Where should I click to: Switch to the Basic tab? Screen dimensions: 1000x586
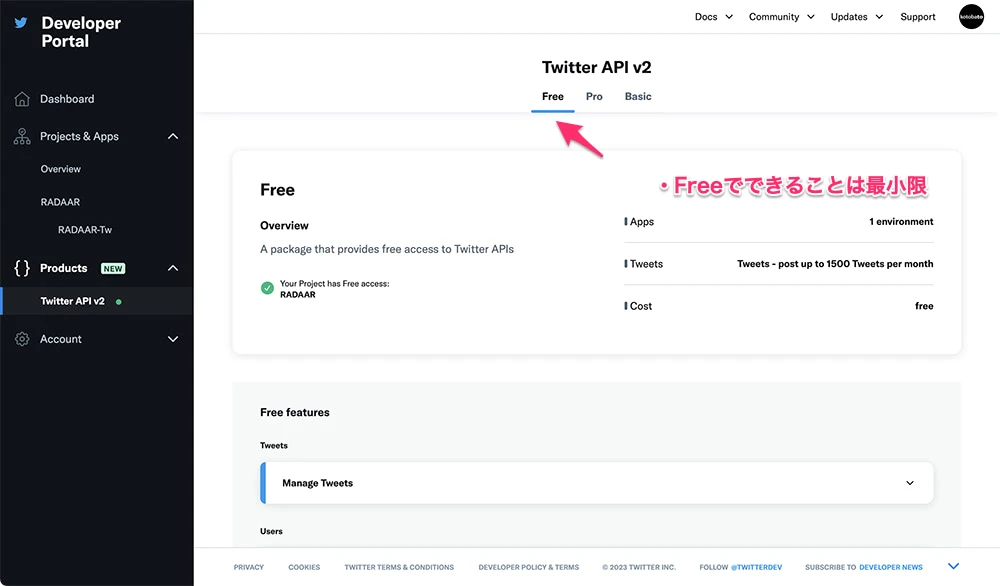[638, 97]
